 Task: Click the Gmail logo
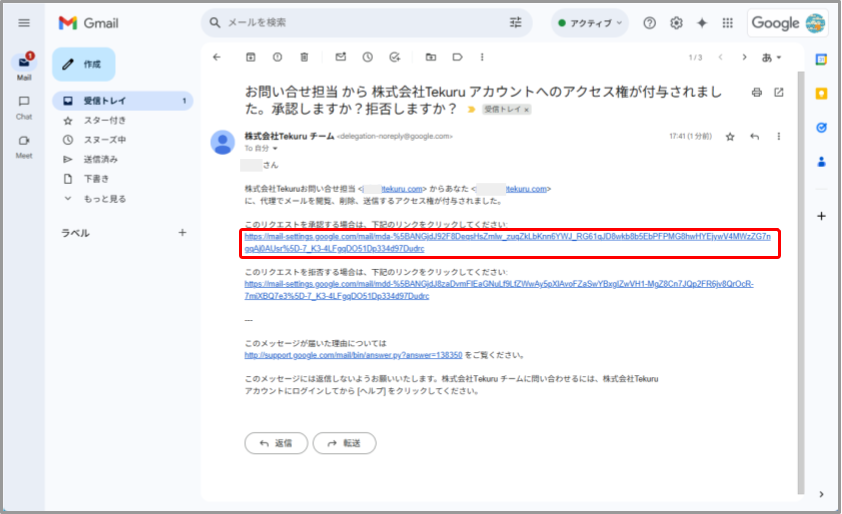click(89, 23)
